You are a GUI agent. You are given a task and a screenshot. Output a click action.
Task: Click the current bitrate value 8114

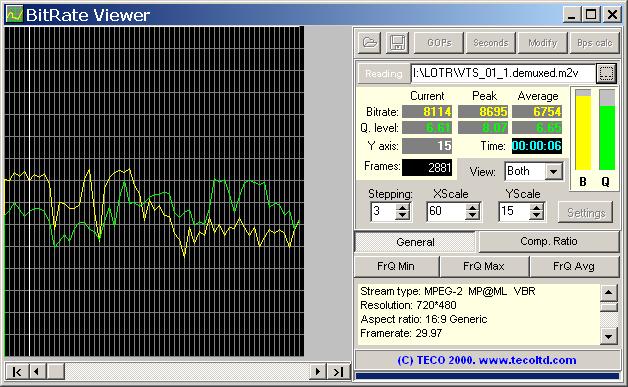tap(427, 112)
